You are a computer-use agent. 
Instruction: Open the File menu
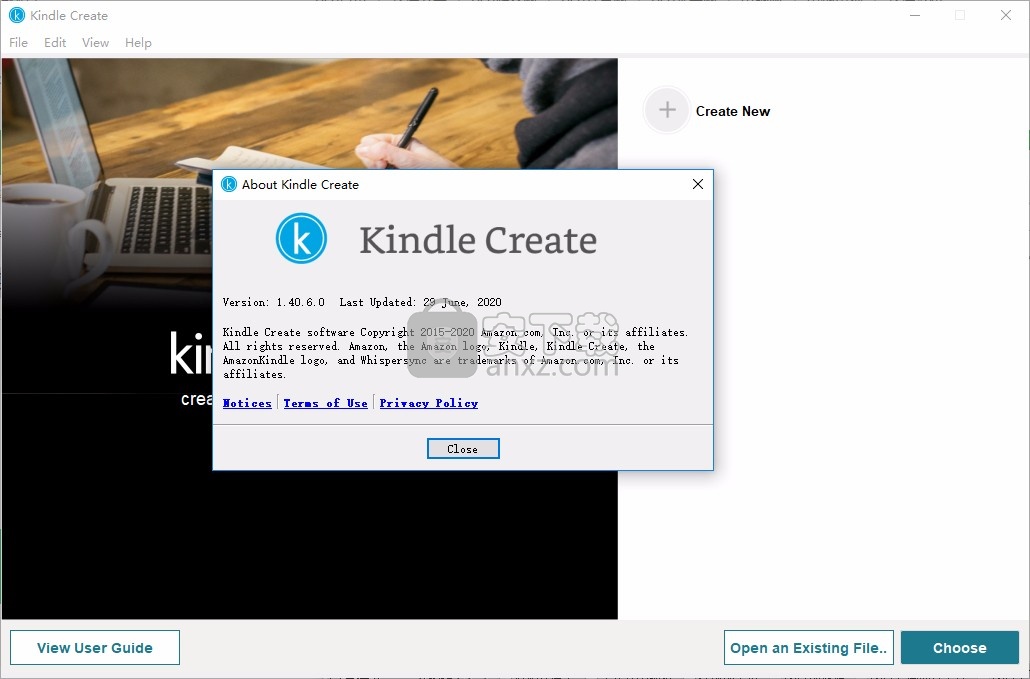click(x=18, y=43)
